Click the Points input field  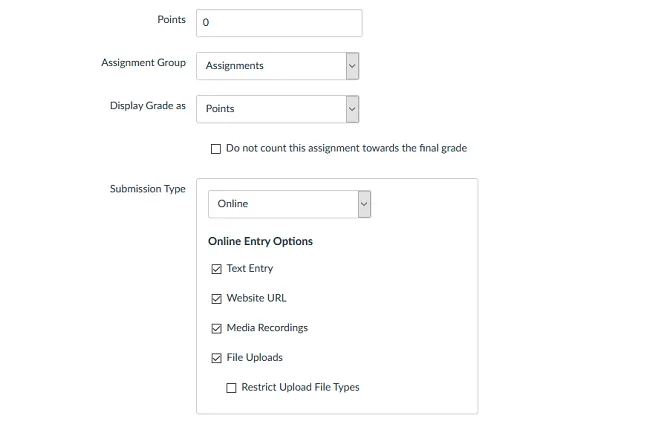279,22
